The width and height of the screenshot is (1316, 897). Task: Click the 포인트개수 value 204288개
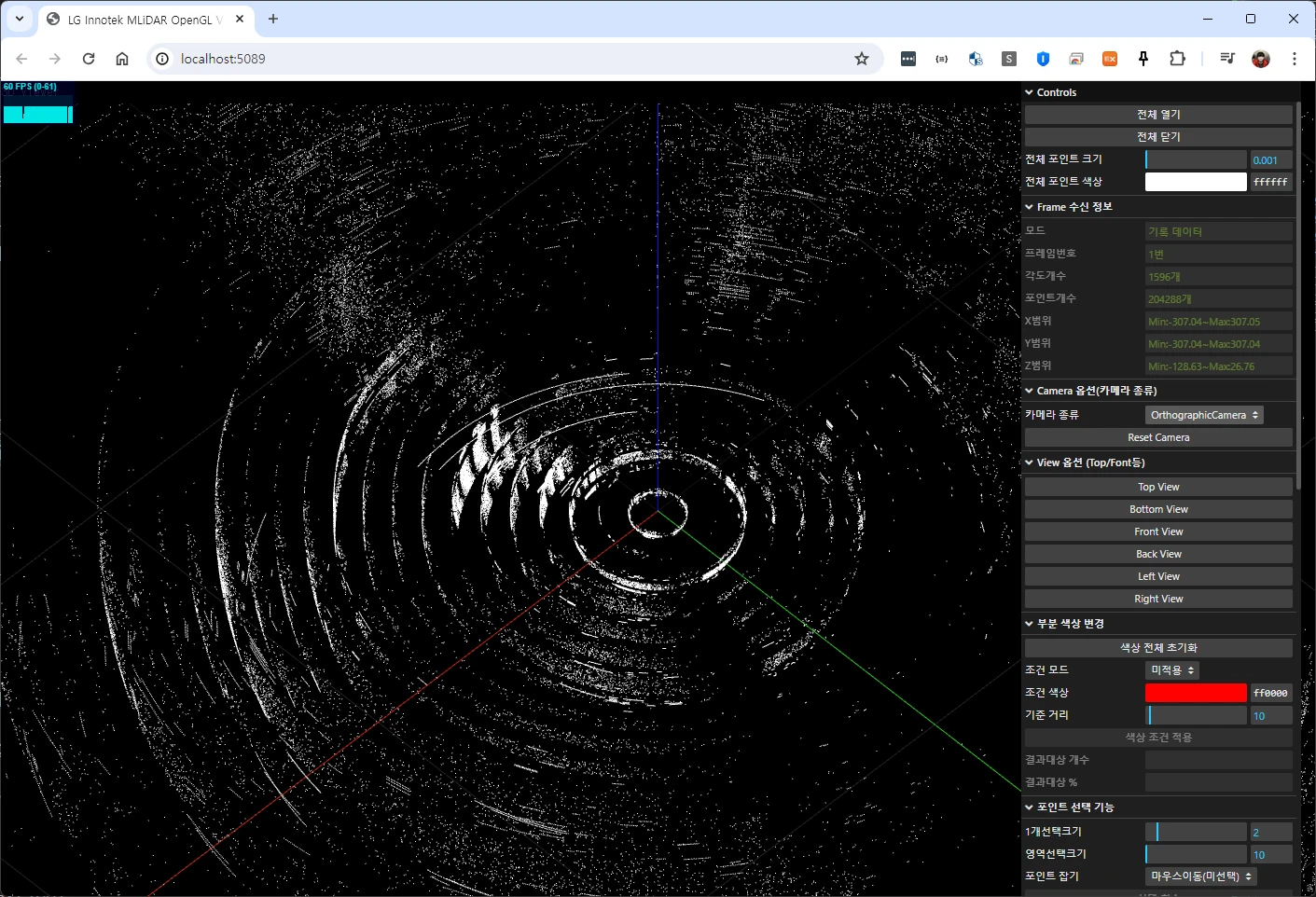1219,299
